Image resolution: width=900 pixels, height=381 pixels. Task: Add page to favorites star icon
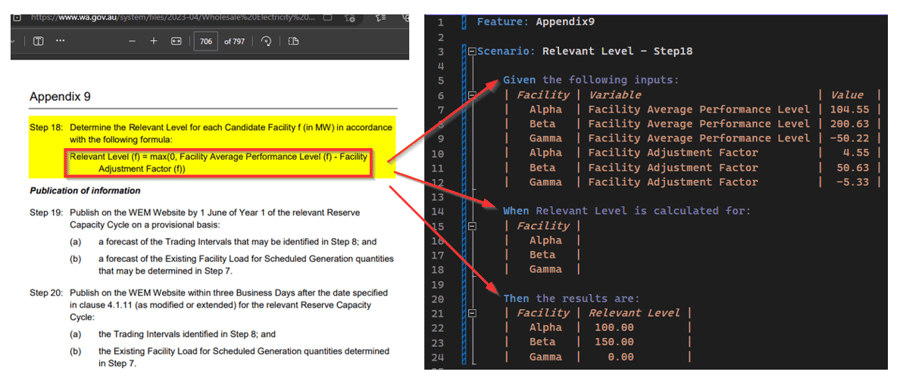coord(349,18)
